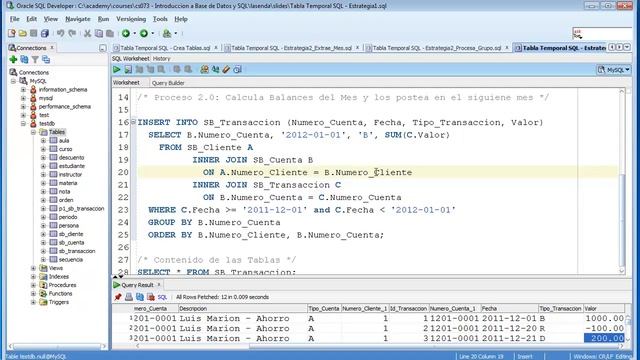Click the Copy icon in main toolbar

[99, 33]
